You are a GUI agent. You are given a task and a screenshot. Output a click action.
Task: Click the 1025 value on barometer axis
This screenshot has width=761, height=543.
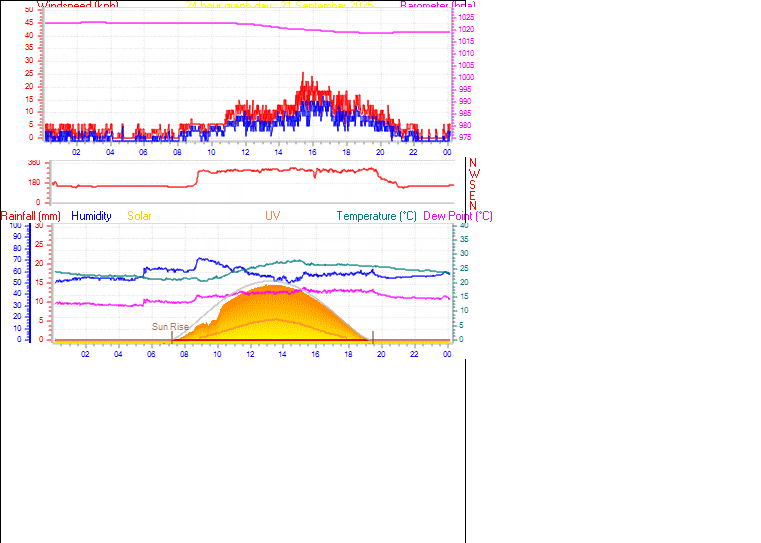point(465,19)
